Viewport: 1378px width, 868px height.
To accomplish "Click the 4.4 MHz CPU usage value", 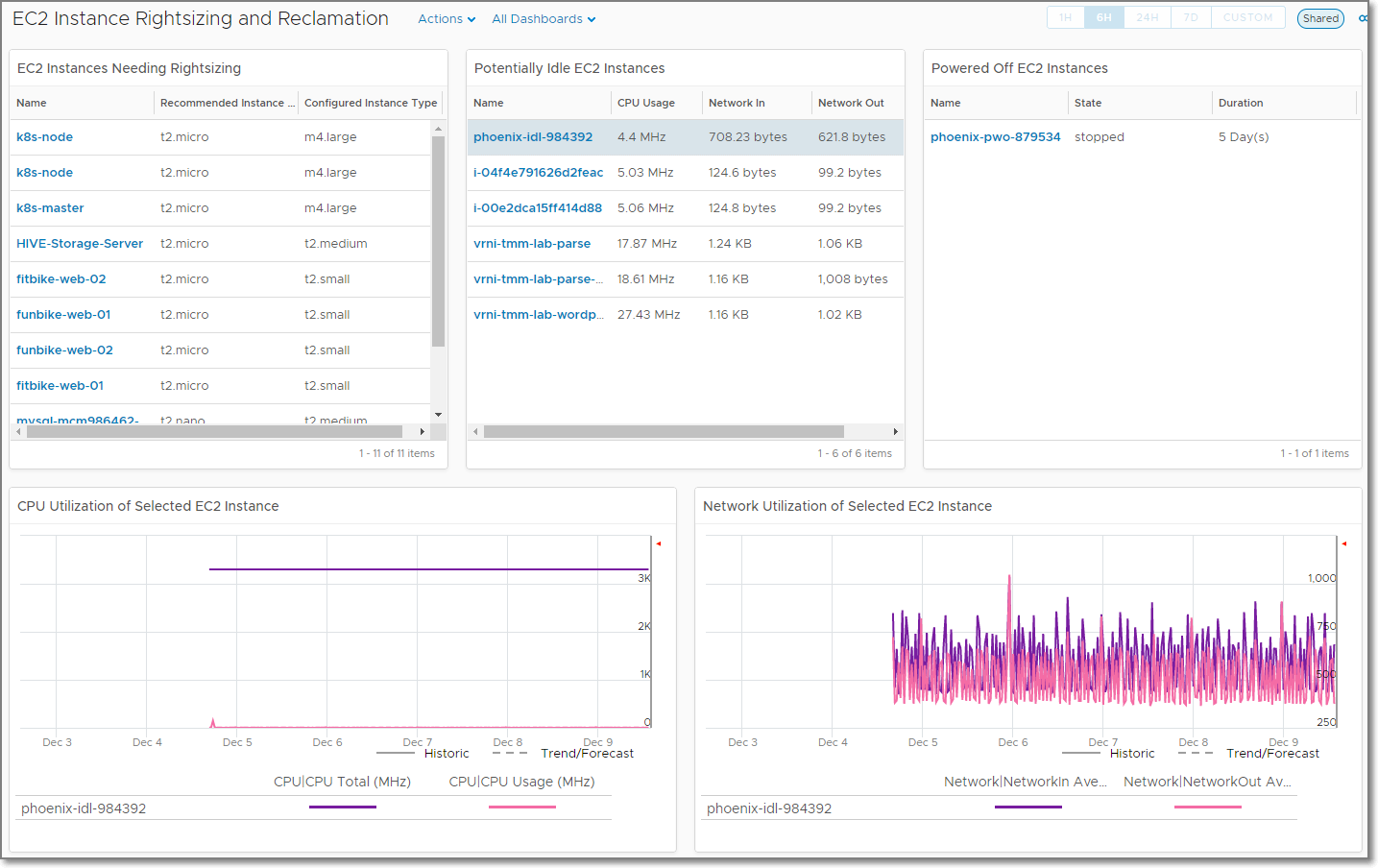I will click(641, 137).
